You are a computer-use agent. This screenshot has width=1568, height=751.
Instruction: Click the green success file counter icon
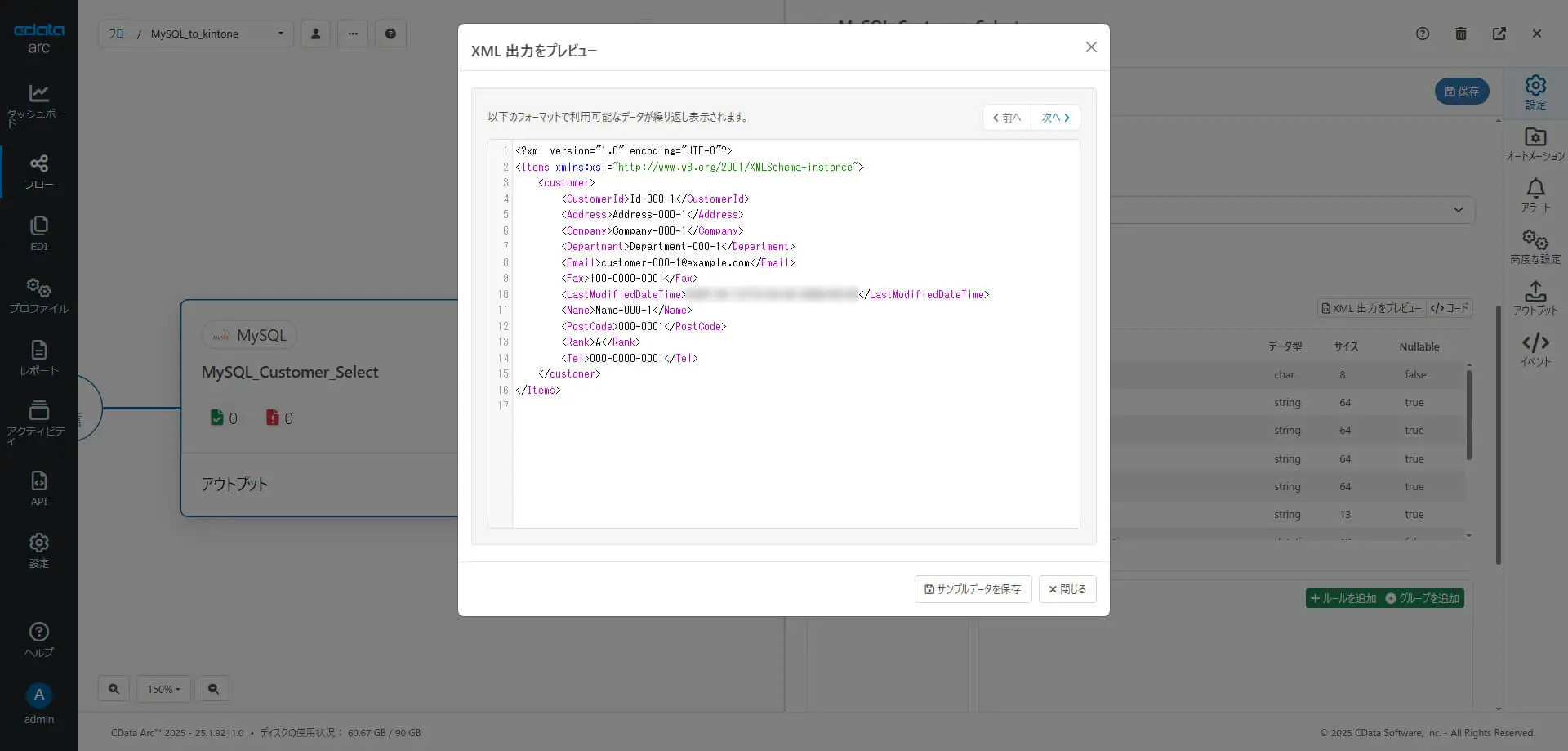point(216,418)
